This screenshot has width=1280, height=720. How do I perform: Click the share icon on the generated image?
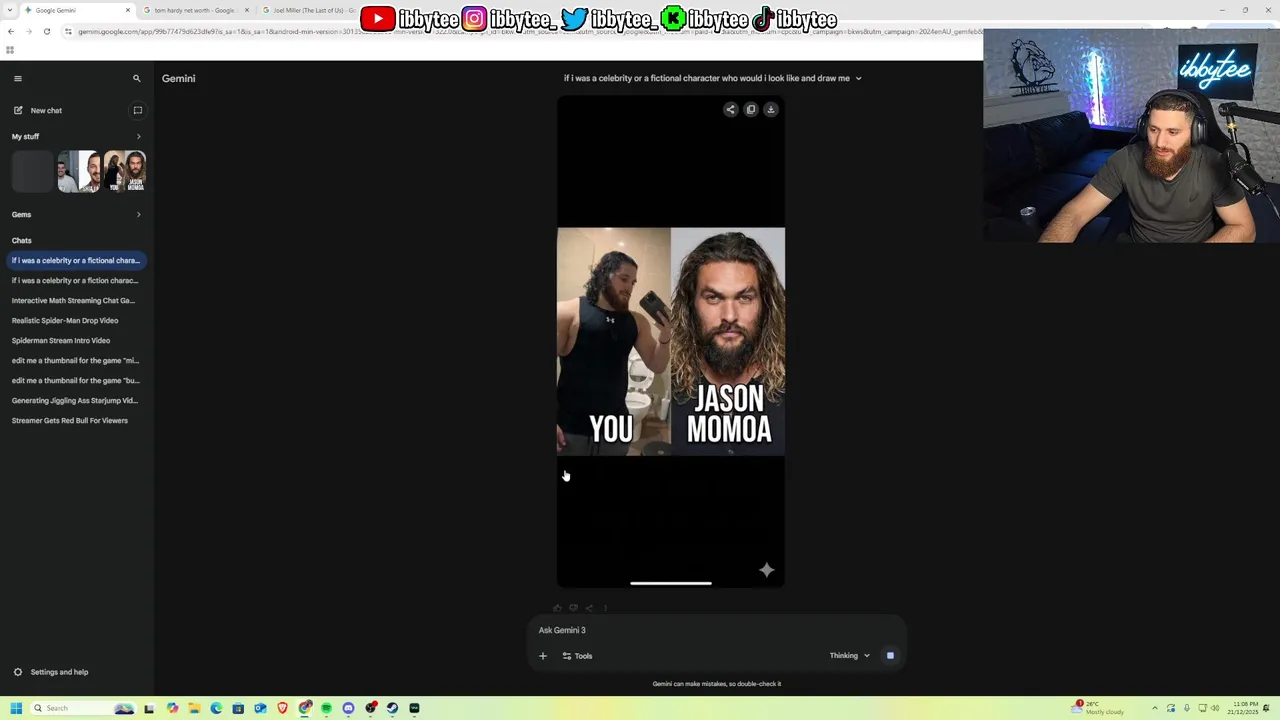click(730, 109)
